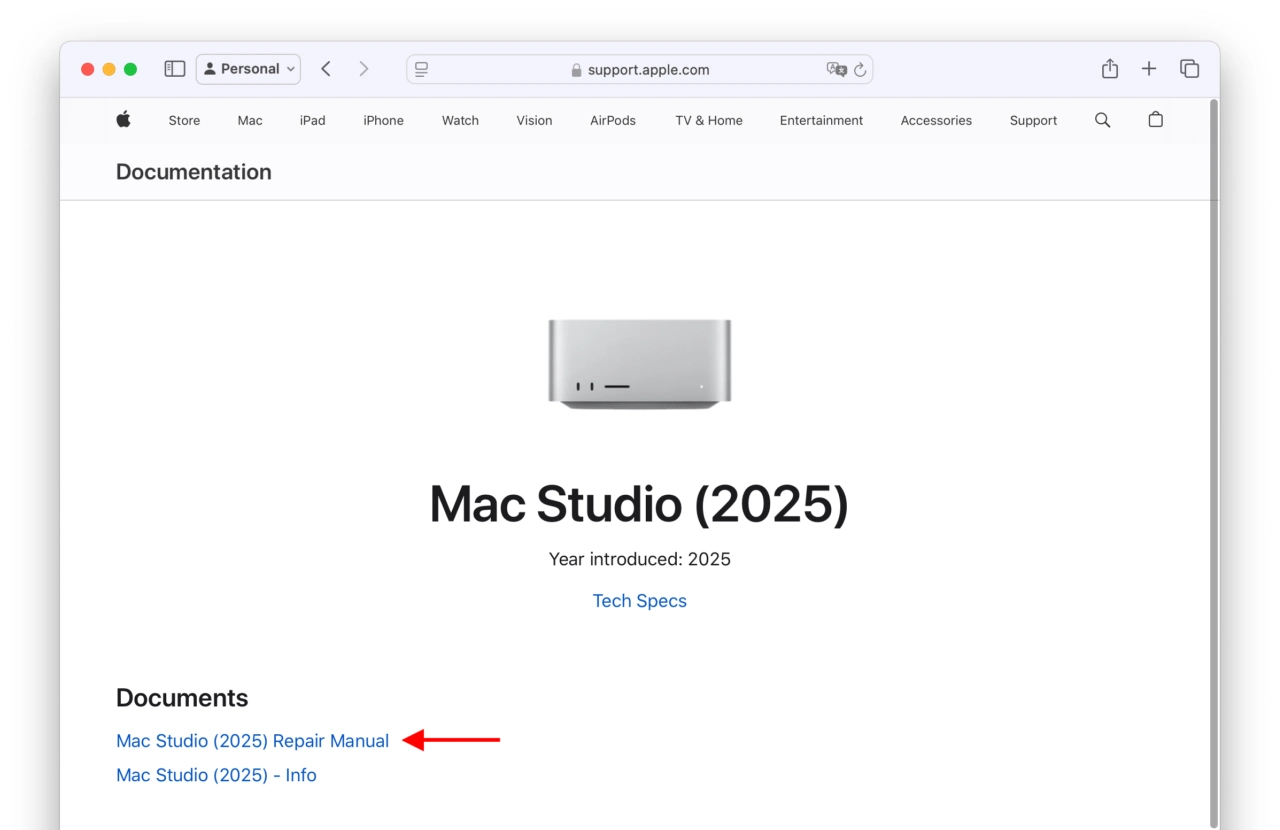Toggle the Safari sidebar icon
The width and height of the screenshot is (1280, 830).
click(x=175, y=69)
